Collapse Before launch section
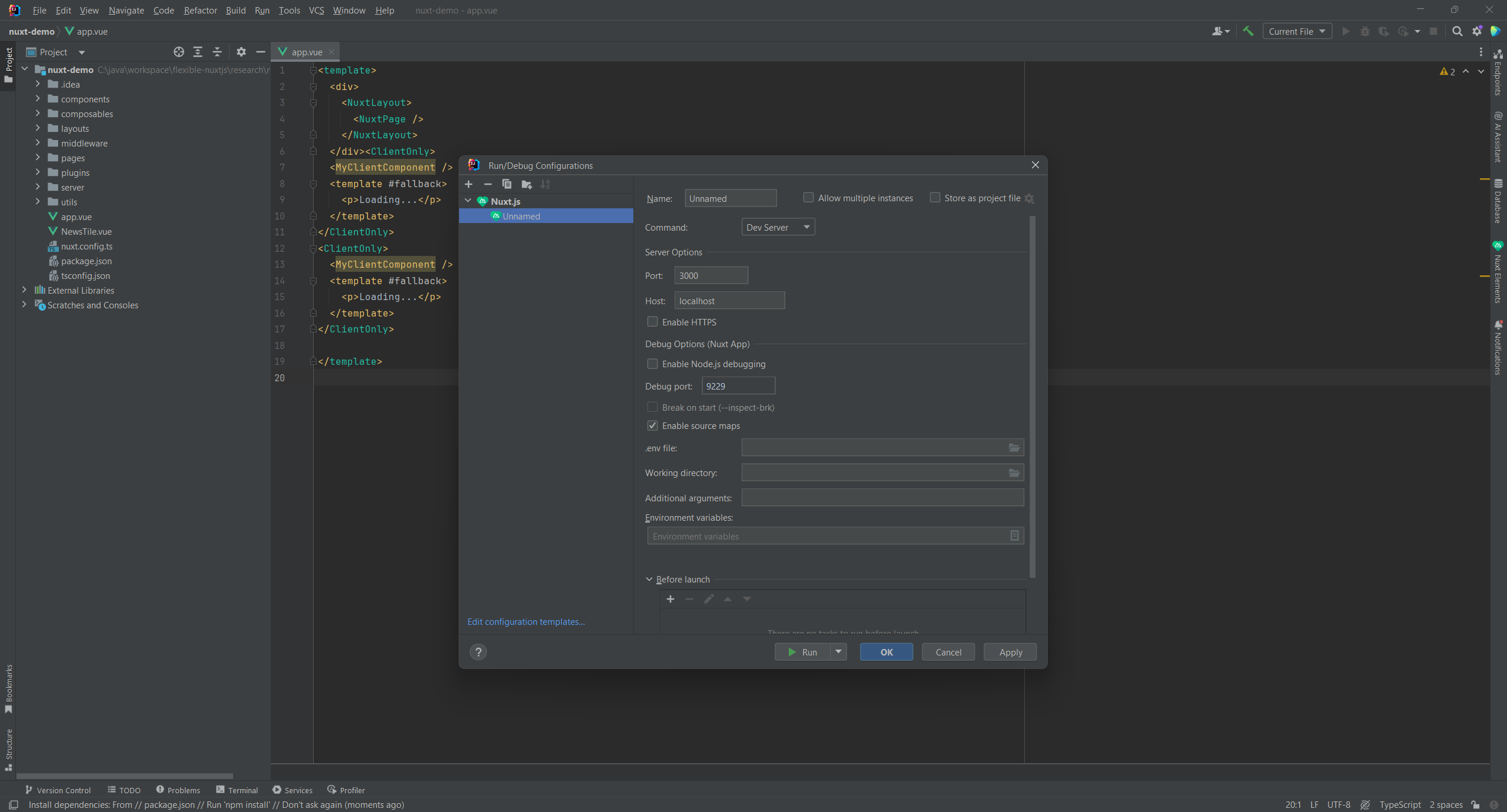 [x=649, y=580]
